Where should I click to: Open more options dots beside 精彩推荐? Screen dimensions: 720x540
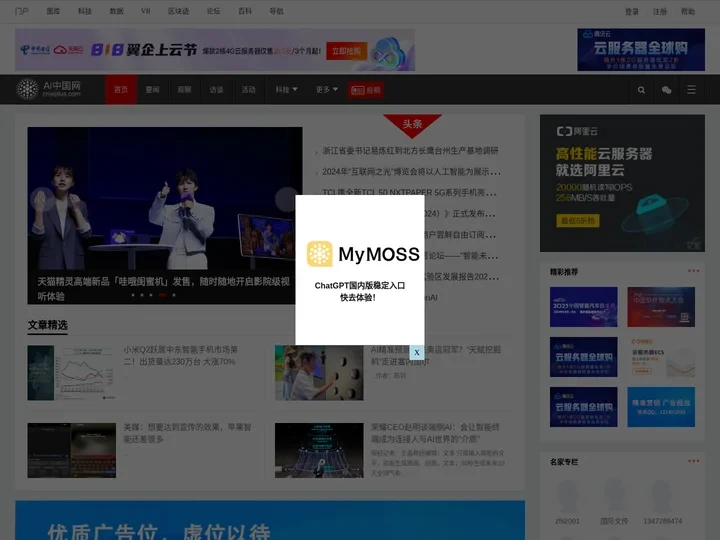click(x=693, y=271)
